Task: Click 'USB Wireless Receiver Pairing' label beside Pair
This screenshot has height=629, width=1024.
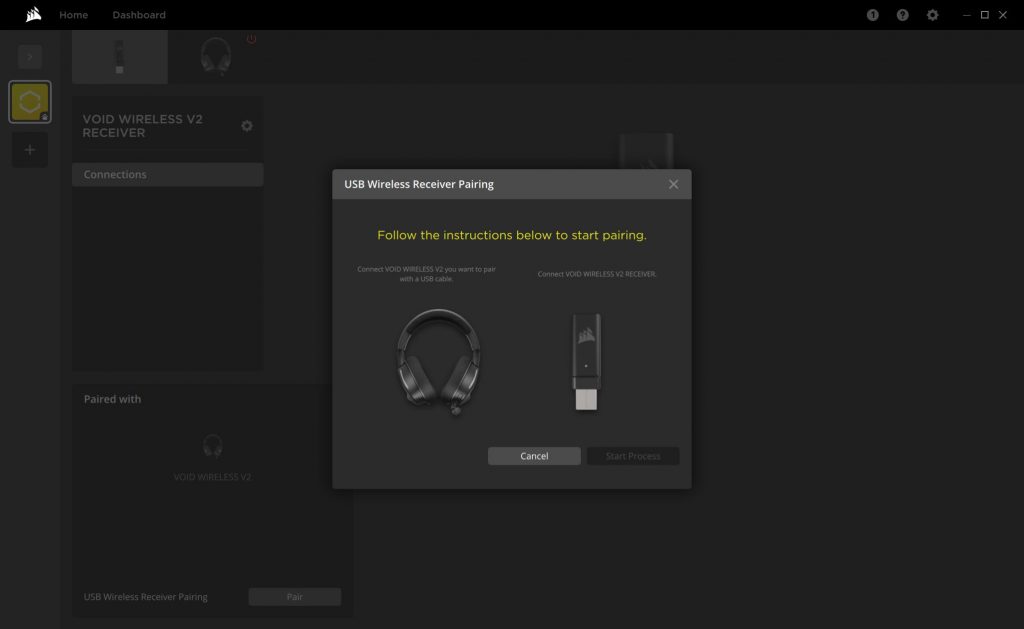Action: 146,597
